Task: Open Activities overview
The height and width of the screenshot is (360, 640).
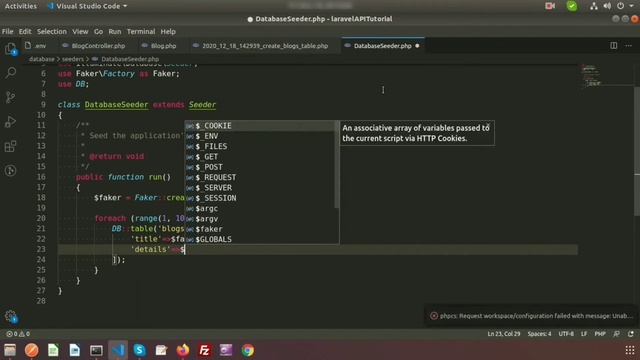Action: pyautogui.click(x=21, y=6)
